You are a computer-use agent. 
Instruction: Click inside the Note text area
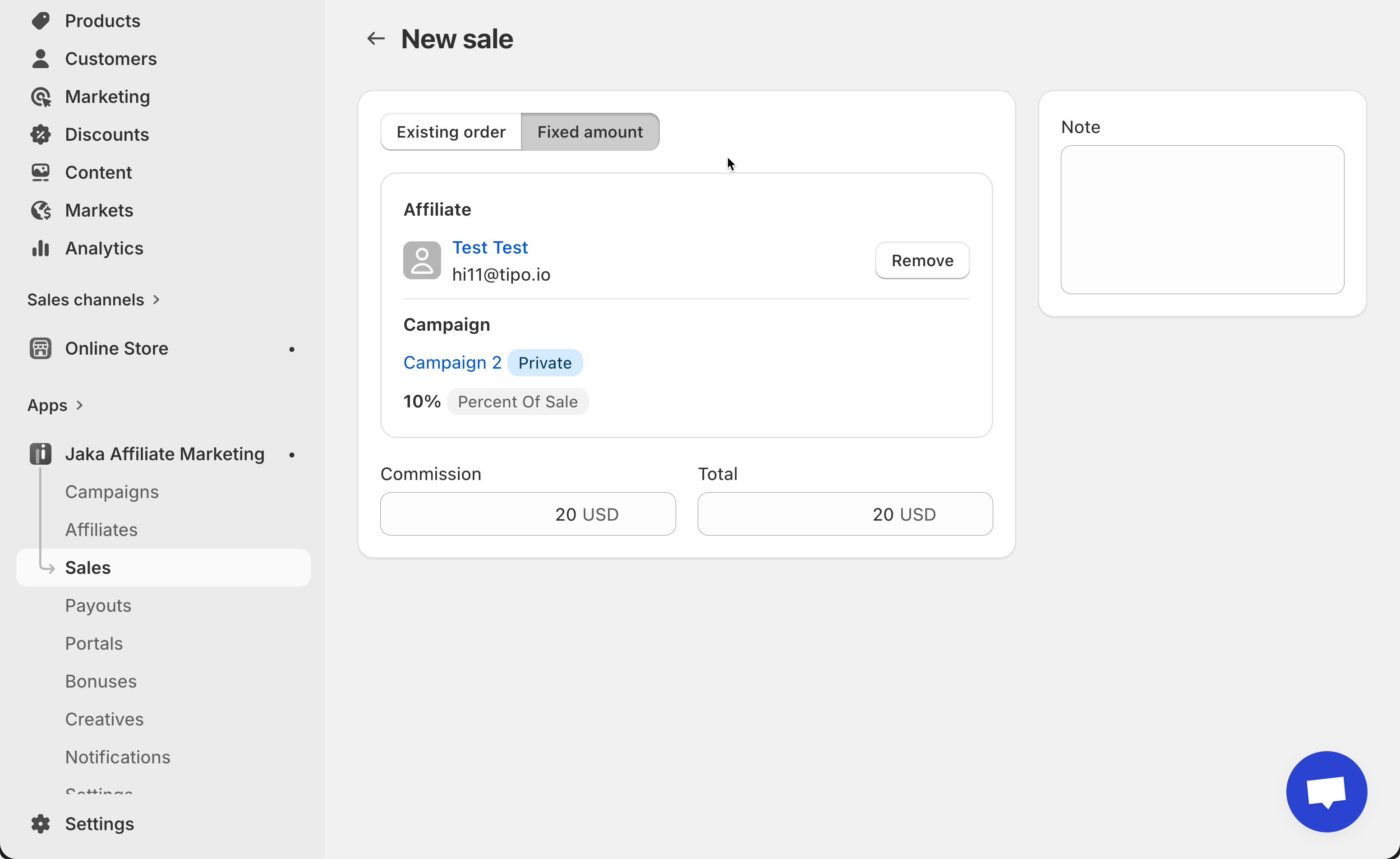pyautogui.click(x=1202, y=219)
